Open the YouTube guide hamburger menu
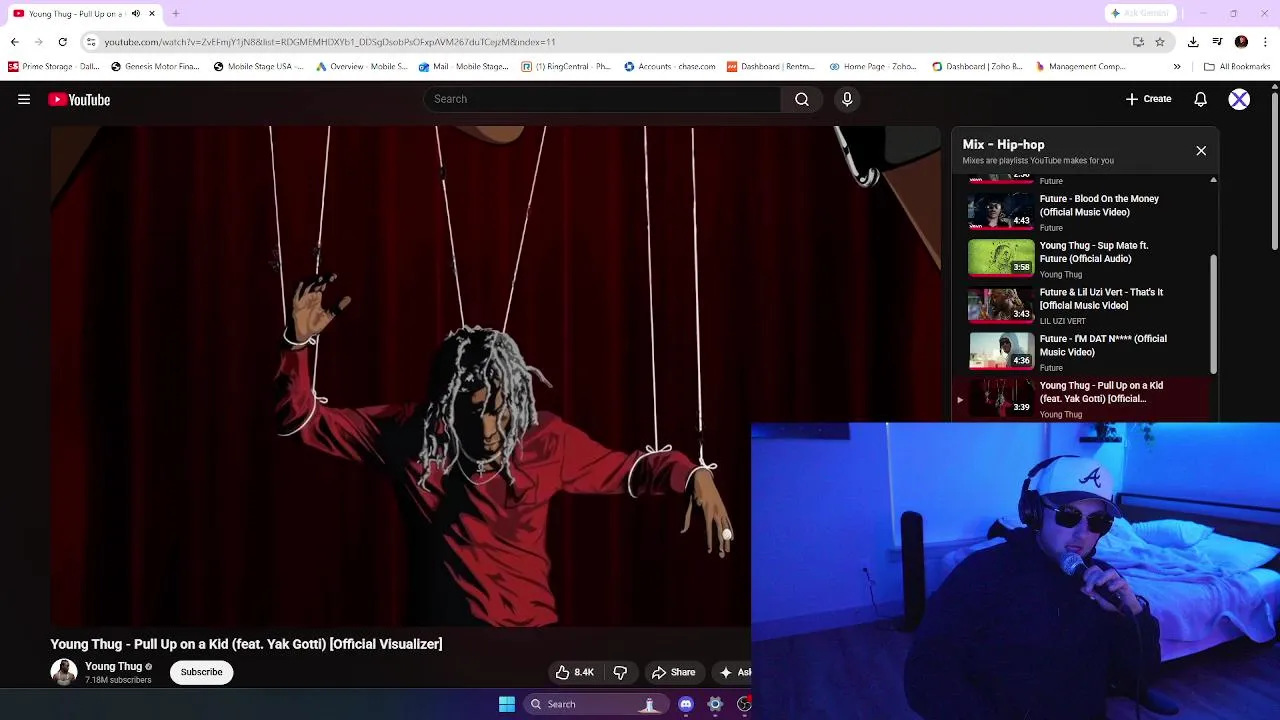The image size is (1280, 720). pyautogui.click(x=24, y=99)
